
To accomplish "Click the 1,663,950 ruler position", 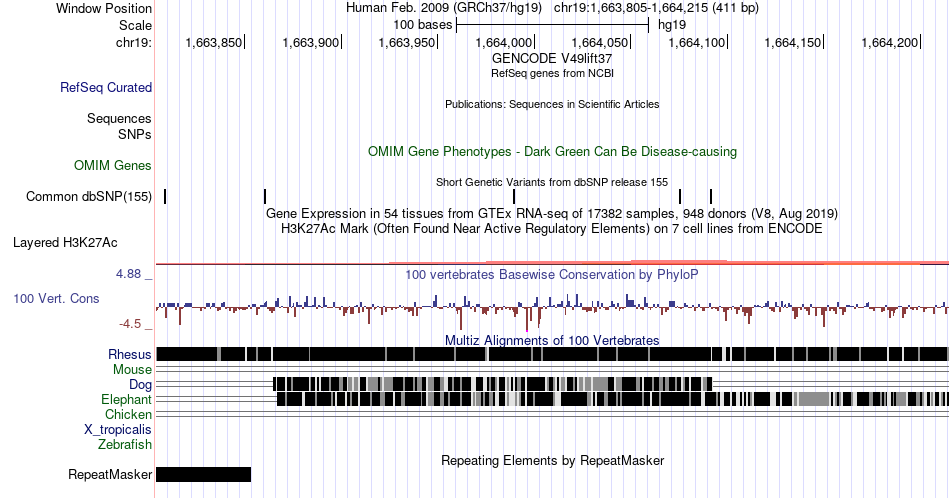I will (x=407, y=42).
